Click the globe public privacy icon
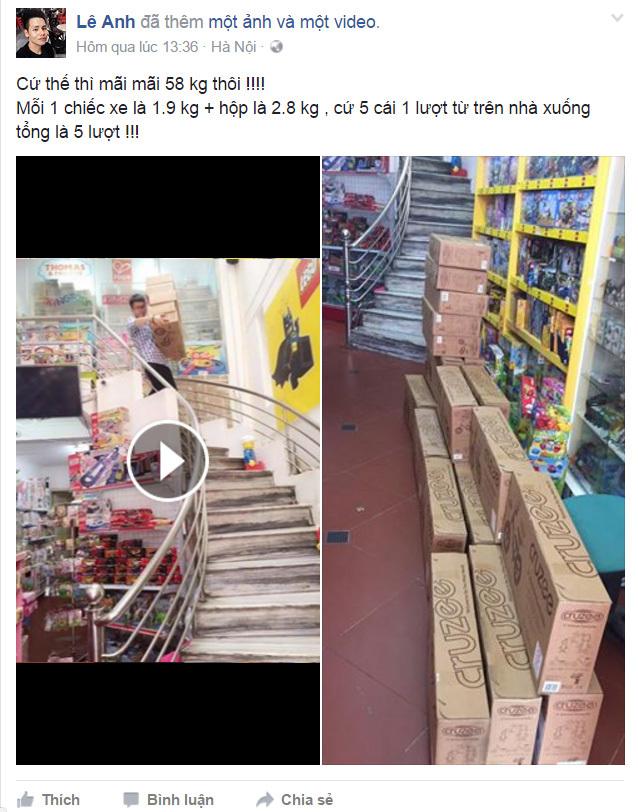Image resolution: width=638 pixels, height=812 pixels. (277, 47)
